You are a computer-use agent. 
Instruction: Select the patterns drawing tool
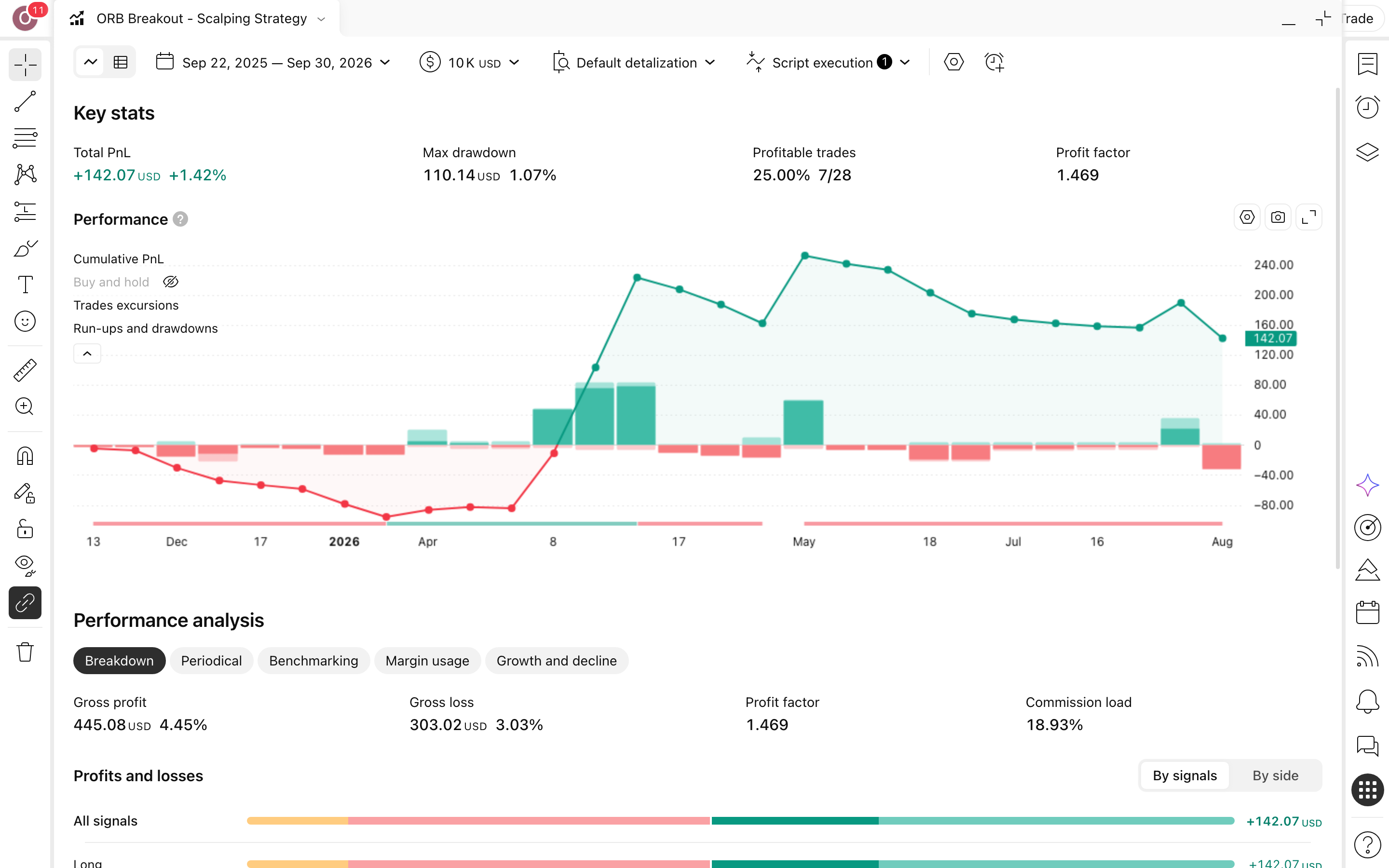click(25, 175)
